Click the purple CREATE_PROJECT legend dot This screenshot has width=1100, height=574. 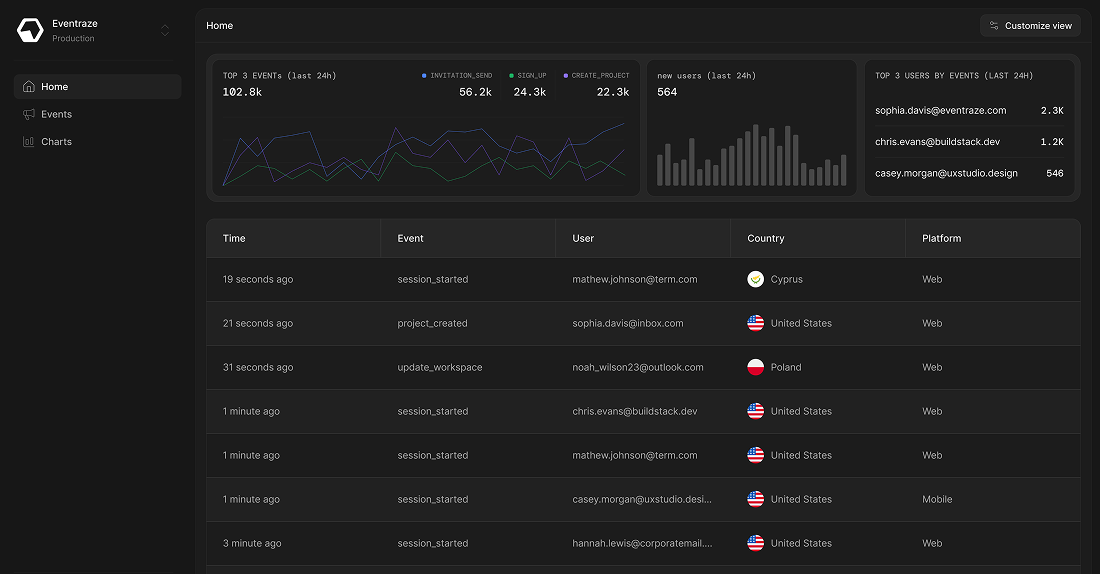pyautogui.click(x=565, y=75)
